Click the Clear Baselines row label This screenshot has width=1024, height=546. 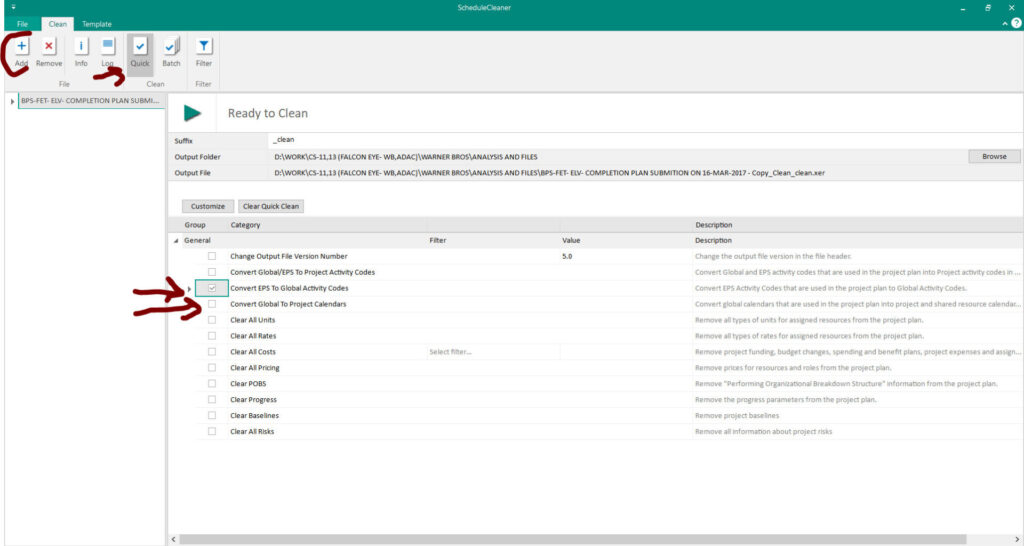(x=254, y=415)
